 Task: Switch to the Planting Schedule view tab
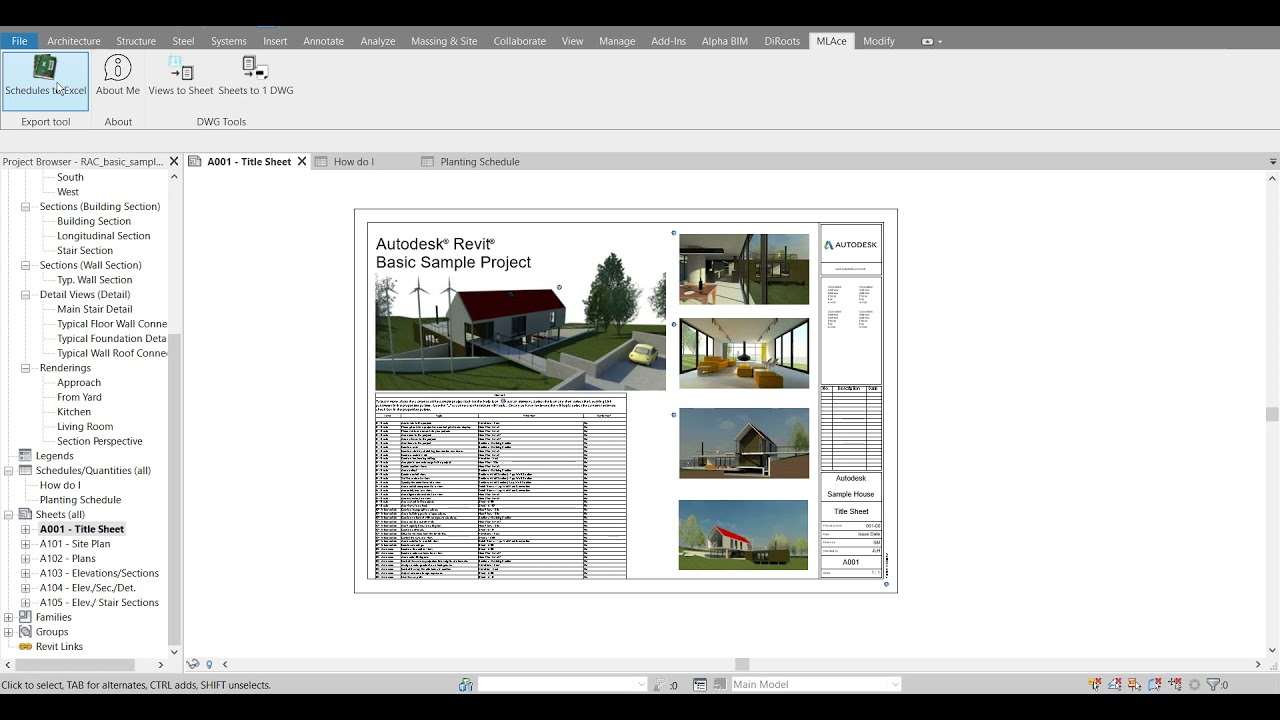tap(480, 161)
